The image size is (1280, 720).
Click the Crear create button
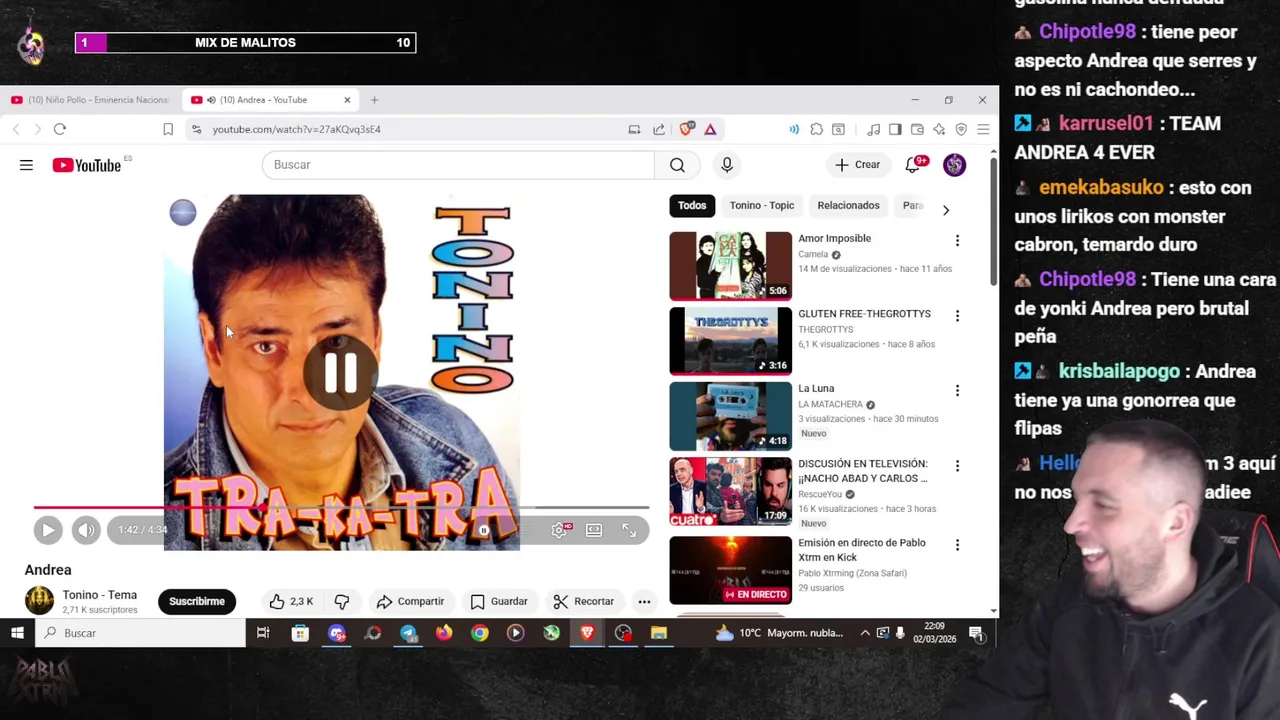(858, 165)
